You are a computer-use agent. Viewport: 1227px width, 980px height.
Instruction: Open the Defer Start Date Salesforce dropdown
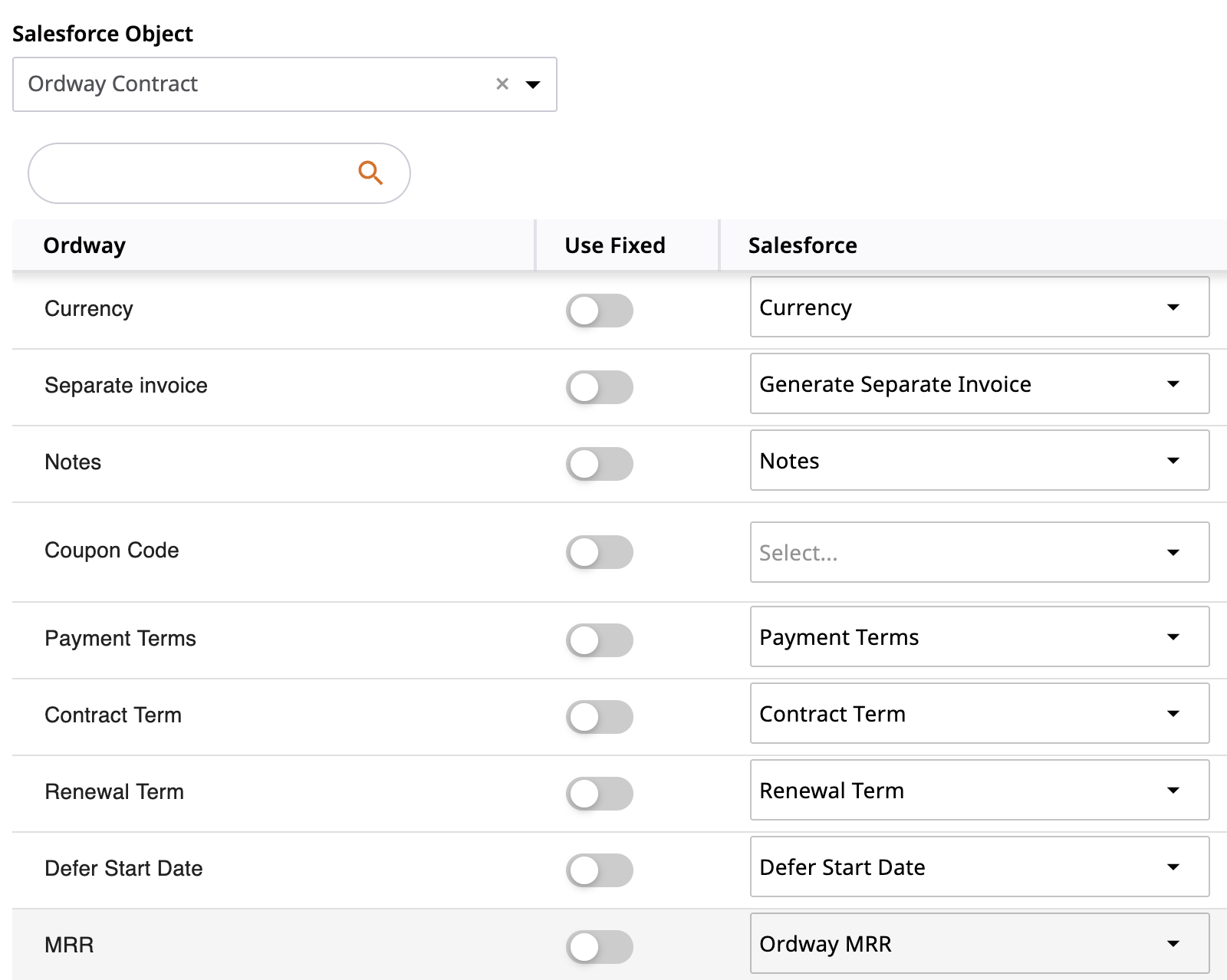[x=979, y=867]
